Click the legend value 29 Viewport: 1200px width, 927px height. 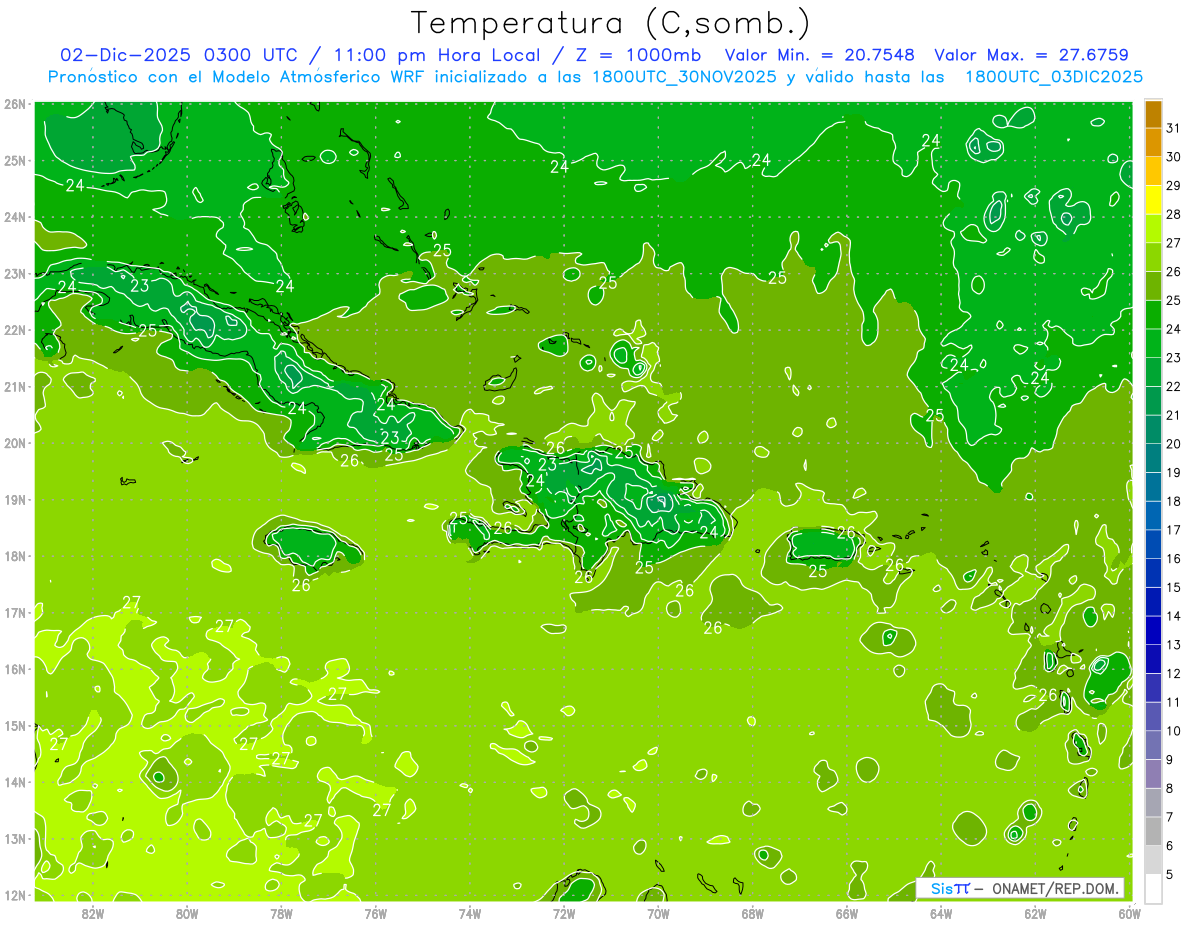[1174, 186]
